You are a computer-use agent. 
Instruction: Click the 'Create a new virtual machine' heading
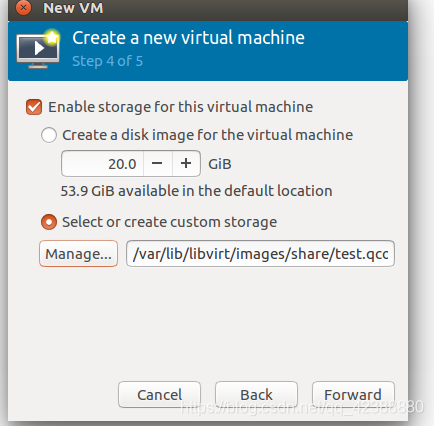pyautogui.click(x=188, y=38)
